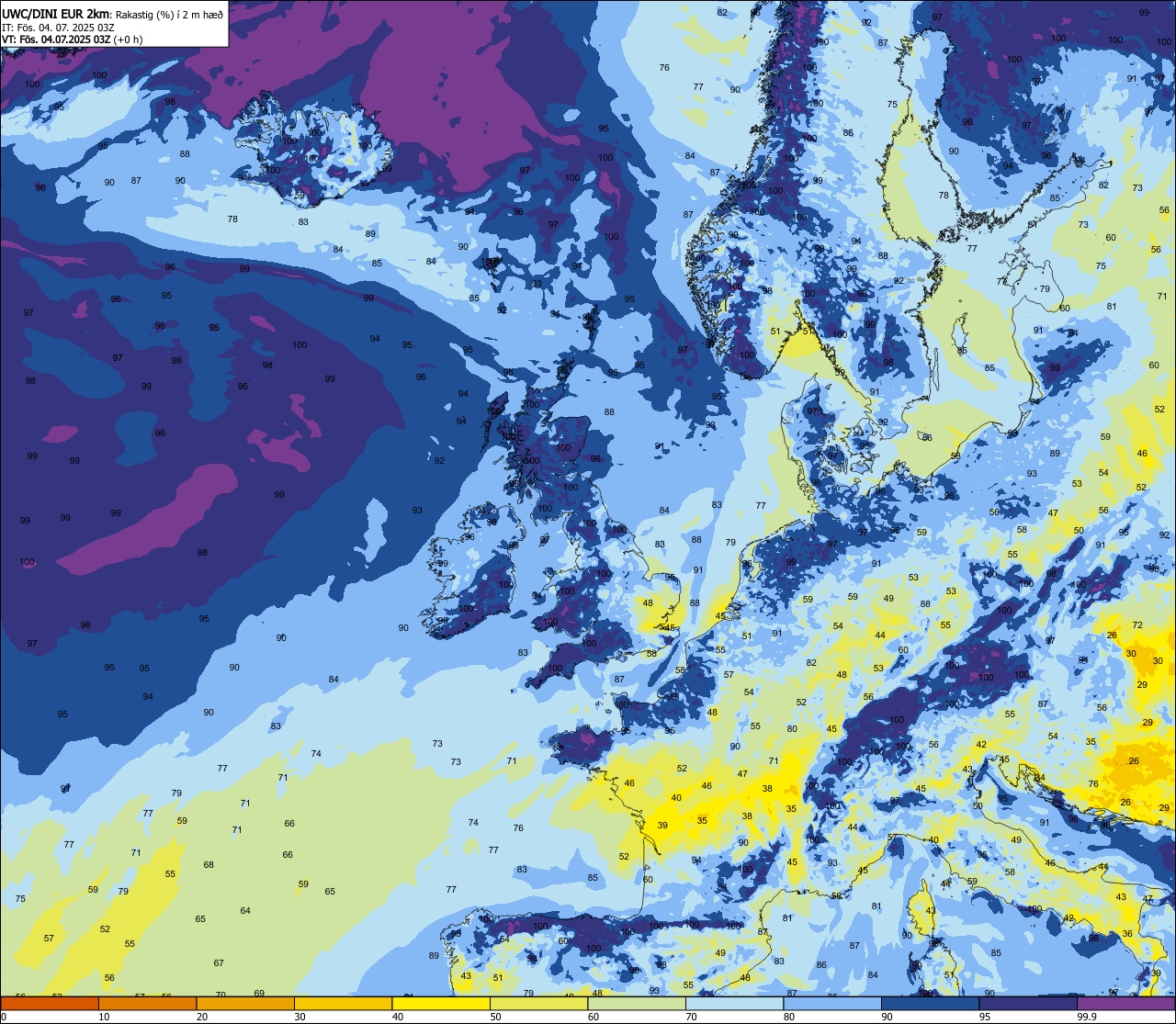The height and width of the screenshot is (1024, 1176).
Task: Pick the dark orange below-10 legend swatch
Action: point(49,1003)
